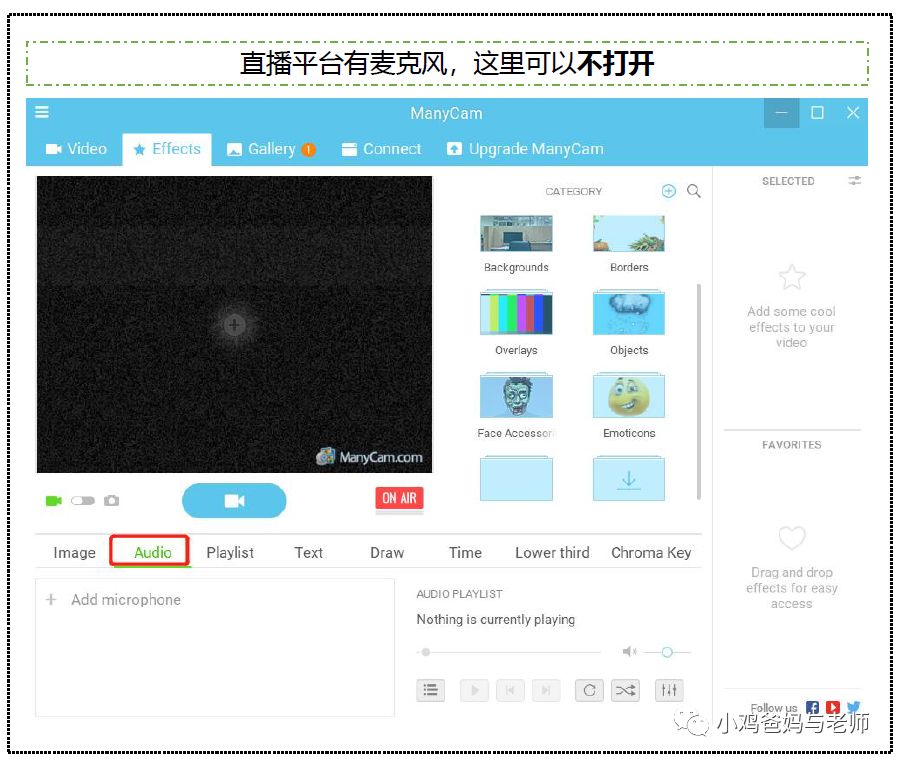Open the ManyCam hamburger menu
The image size is (898, 762).
[x=41, y=113]
